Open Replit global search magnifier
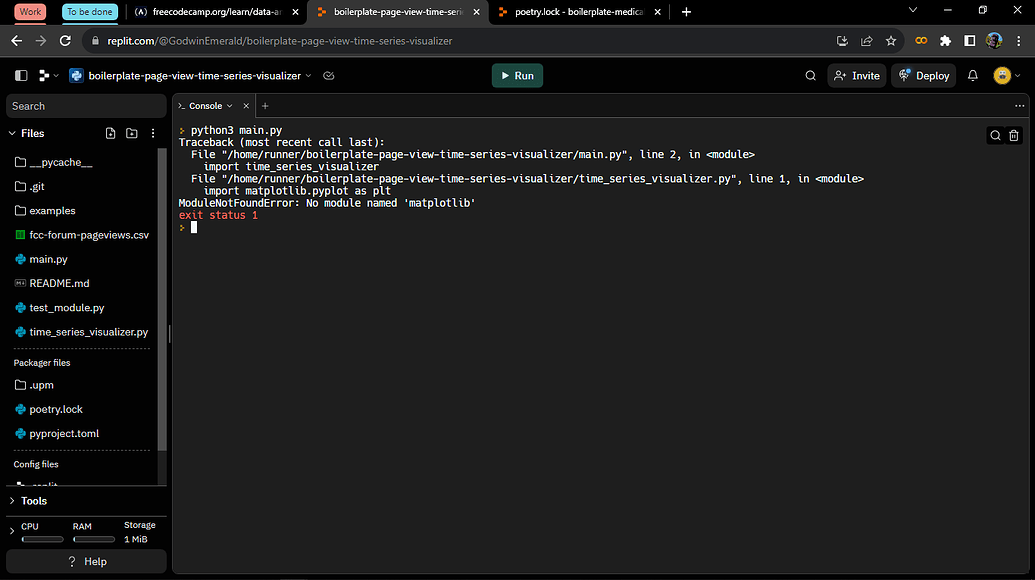The height and width of the screenshot is (580, 1035). click(810, 75)
